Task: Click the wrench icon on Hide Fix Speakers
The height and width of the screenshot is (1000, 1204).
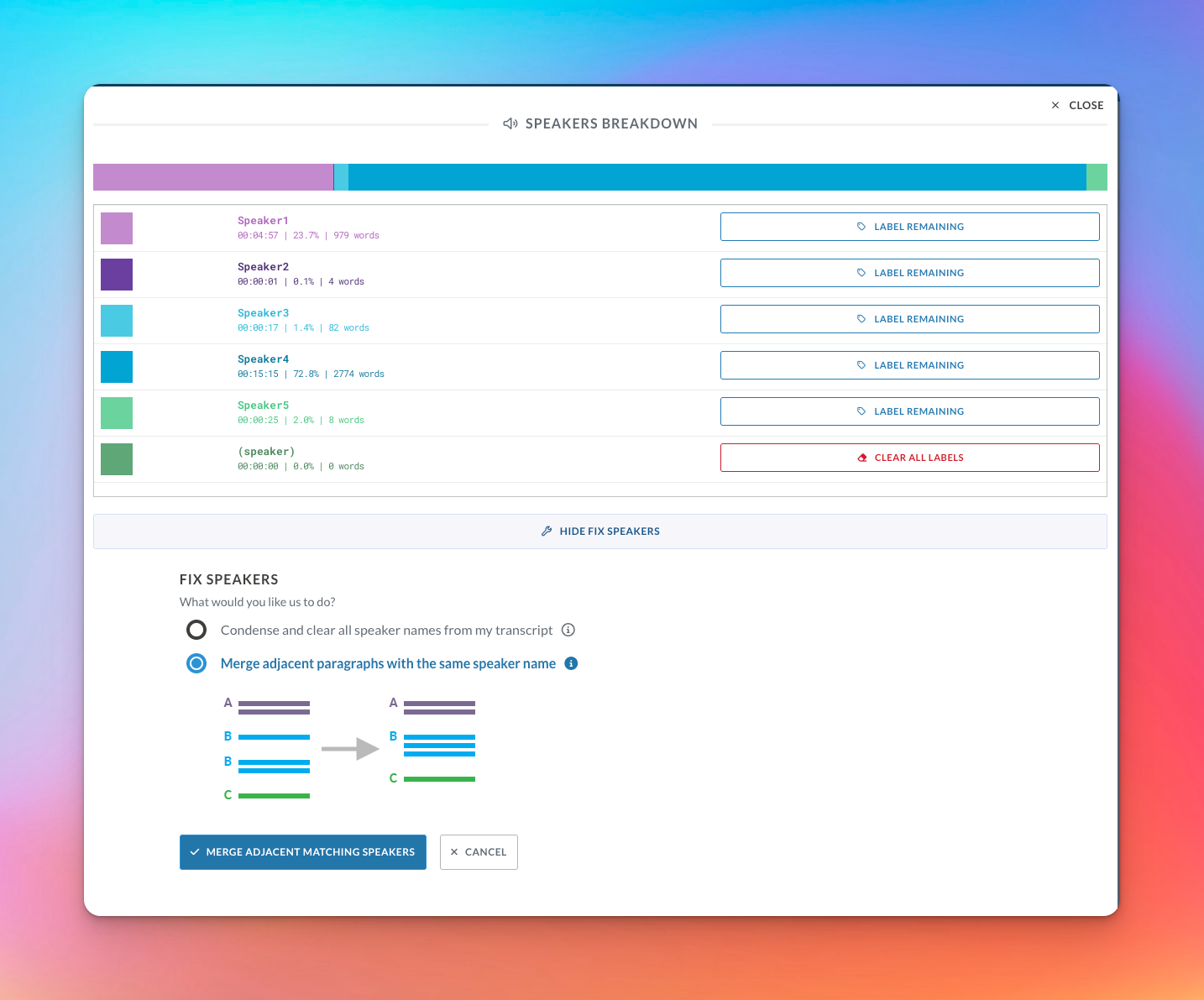Action: tap(547, 531)
